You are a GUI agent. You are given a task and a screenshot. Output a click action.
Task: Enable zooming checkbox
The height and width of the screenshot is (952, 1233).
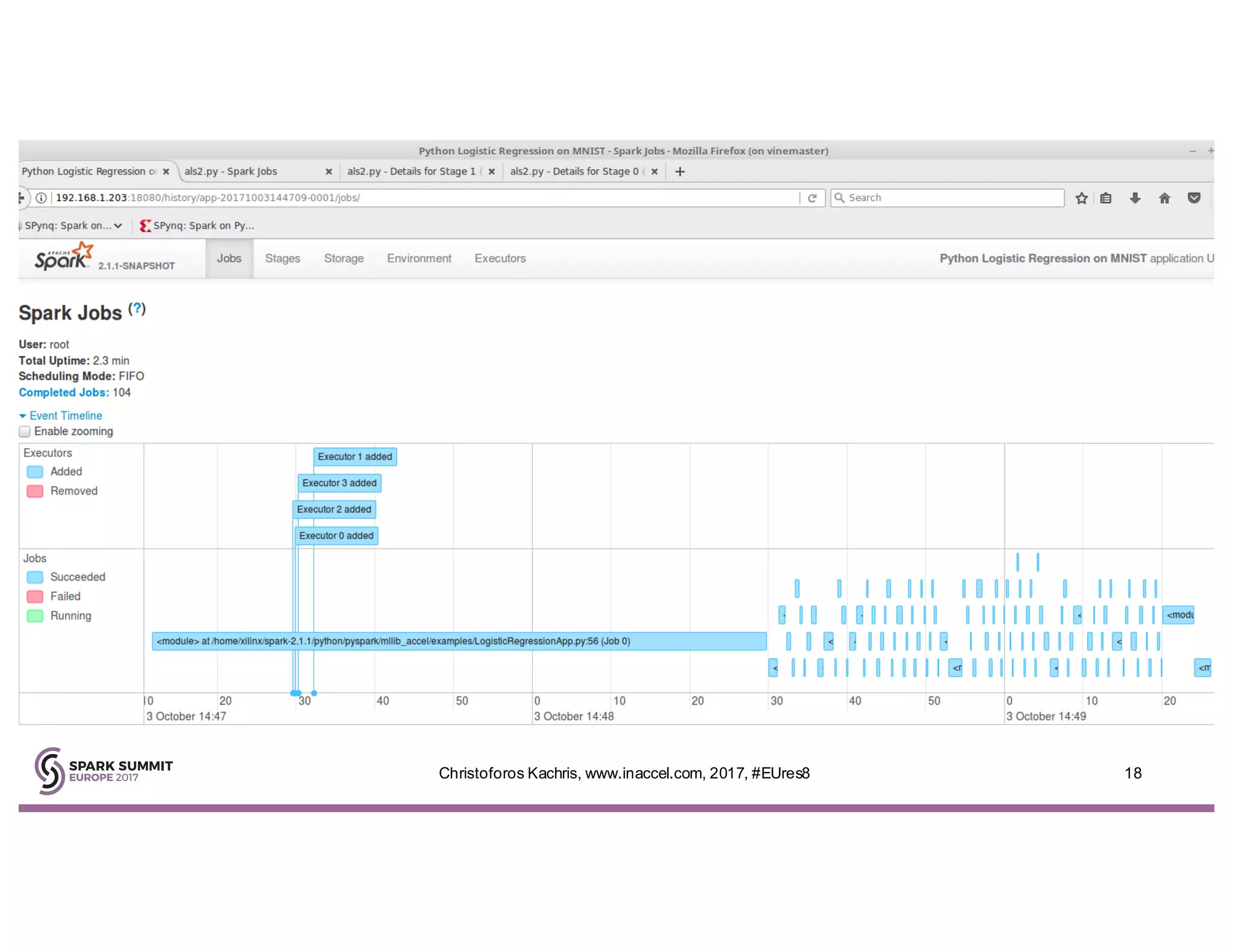point(25,431)
